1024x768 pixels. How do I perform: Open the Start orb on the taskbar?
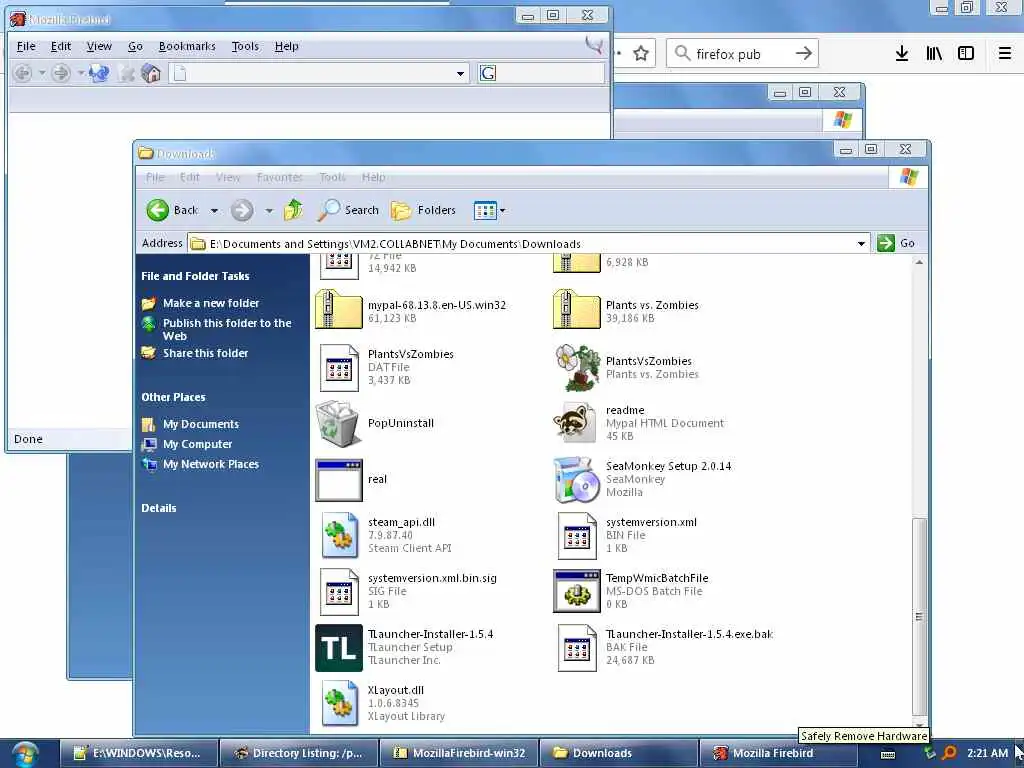coord(25,754)
